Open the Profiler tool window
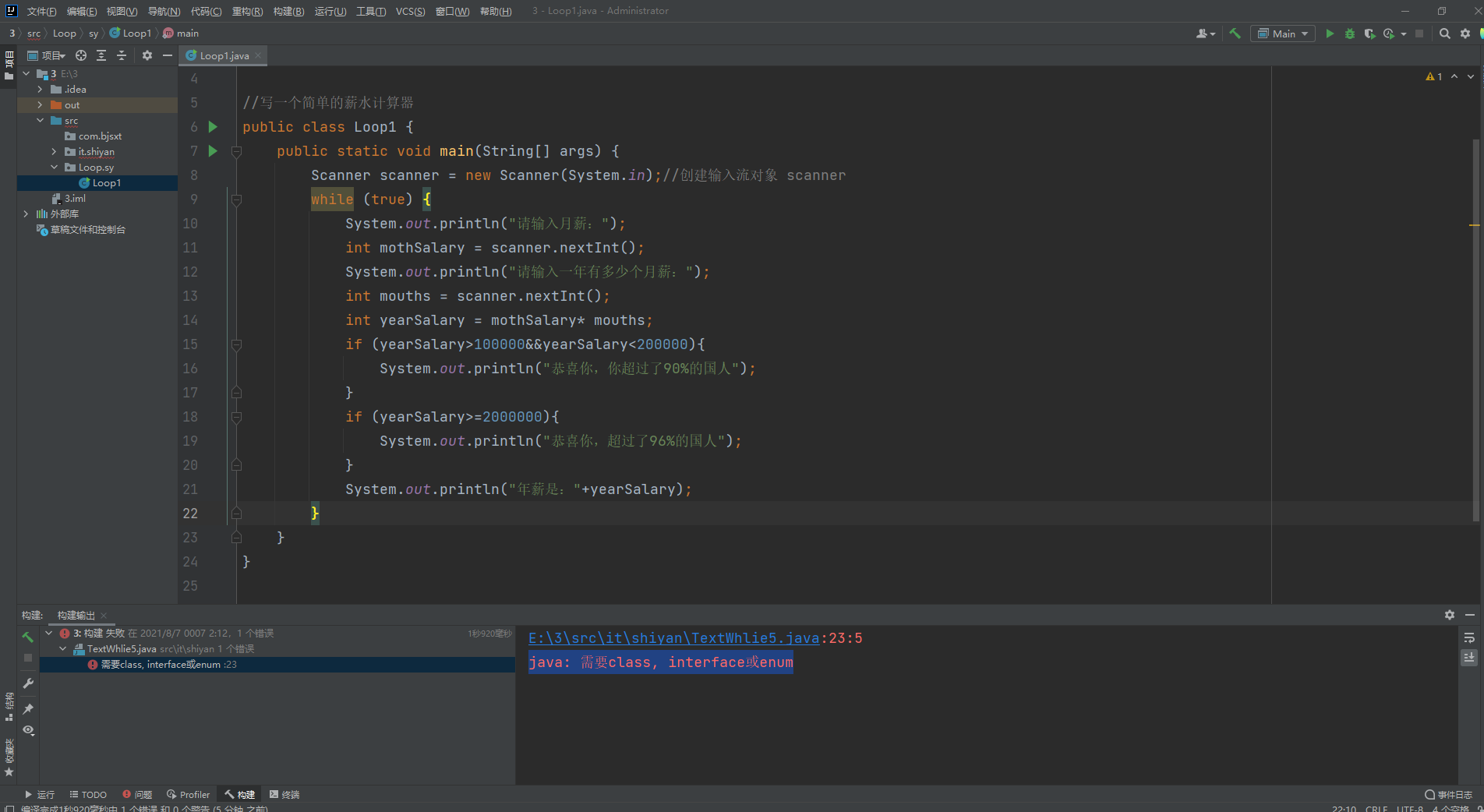The height and width of the screenshot is (812, 1484). point(188,795)
